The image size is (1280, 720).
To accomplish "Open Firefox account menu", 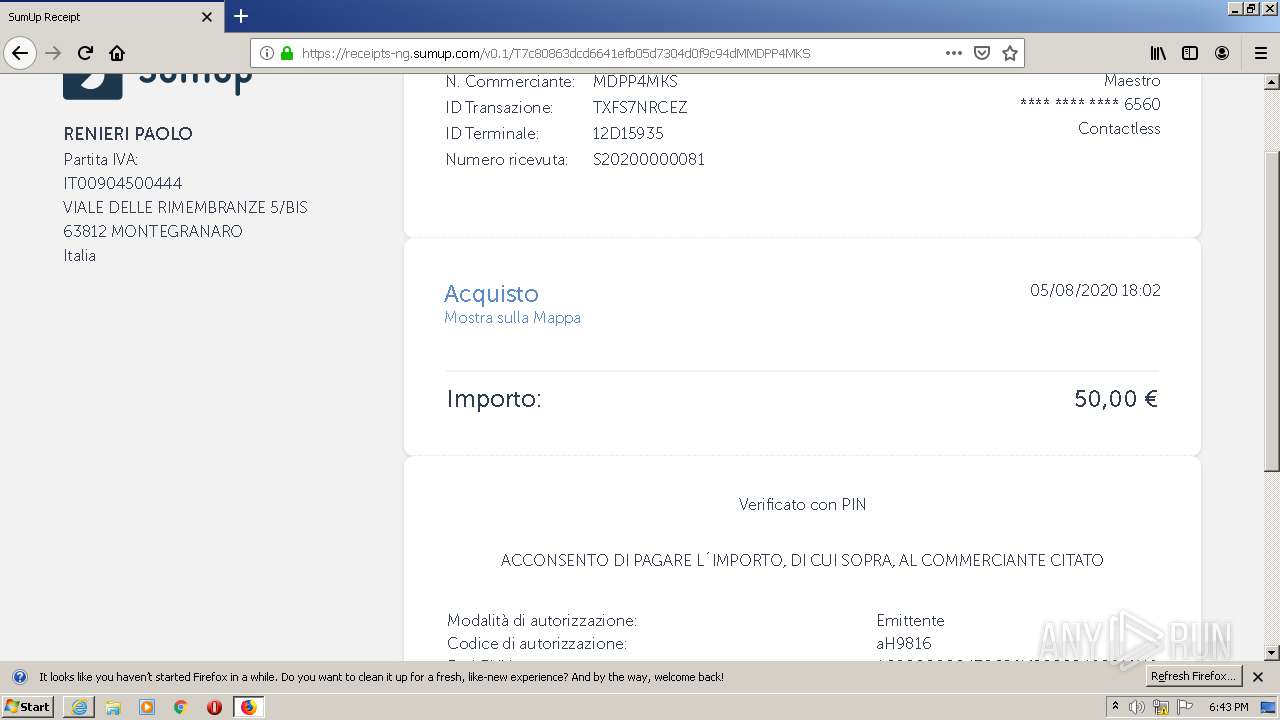I will pyautogui.click(x=1222, y=53).
